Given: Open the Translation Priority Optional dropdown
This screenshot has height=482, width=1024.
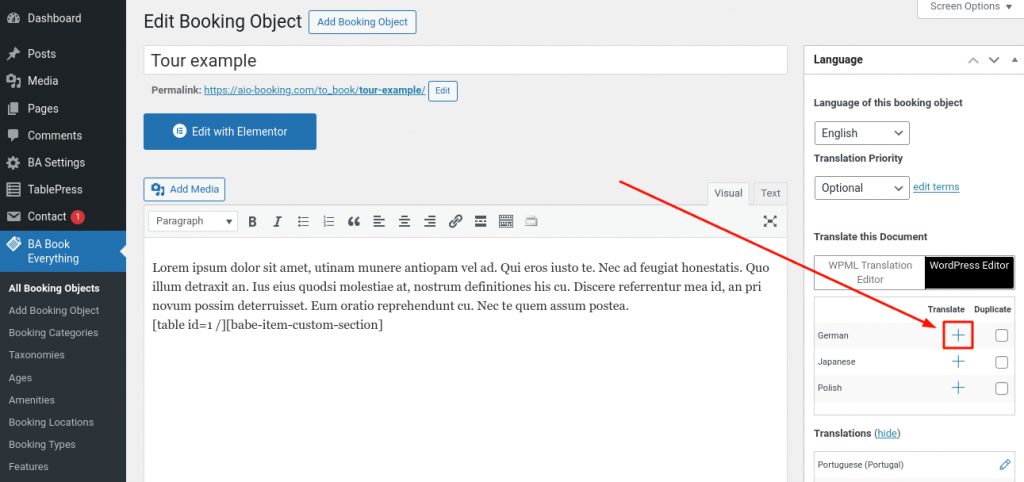Looking at the screenshot, I should 861,188.
